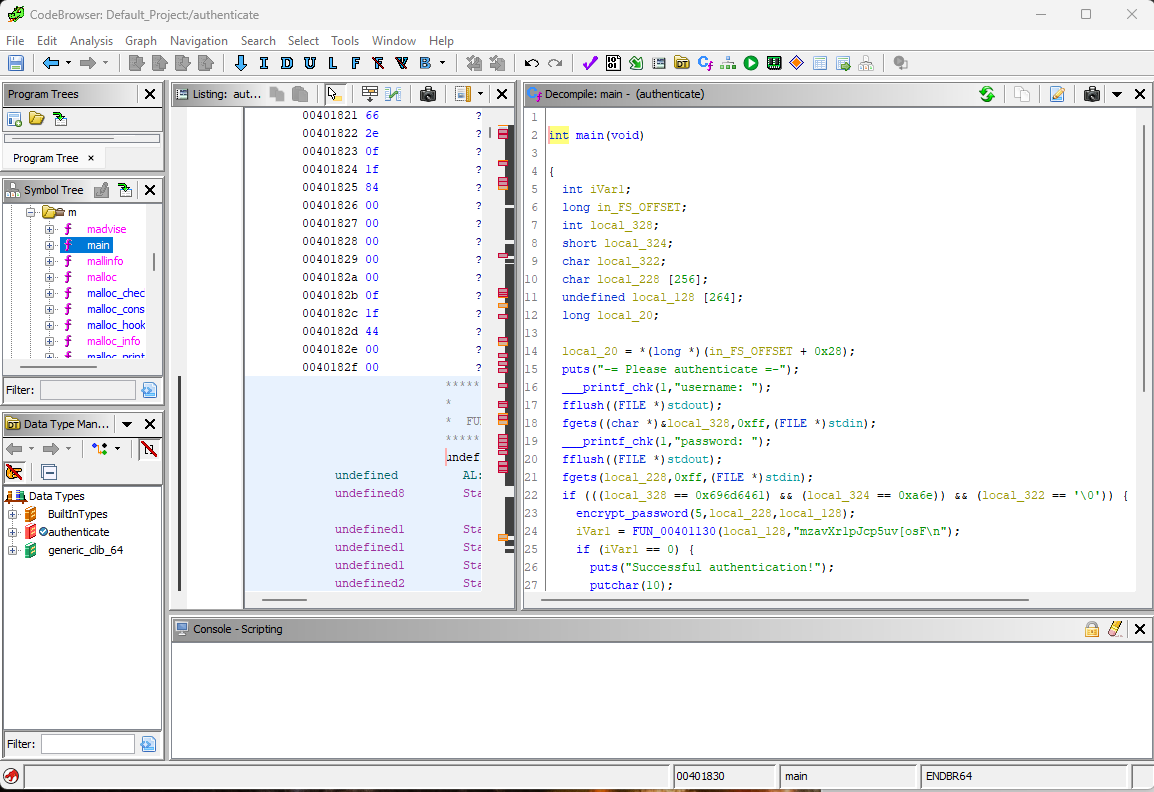
Task: Re-decompile with the green refresh icon
Action: (987, 94)
